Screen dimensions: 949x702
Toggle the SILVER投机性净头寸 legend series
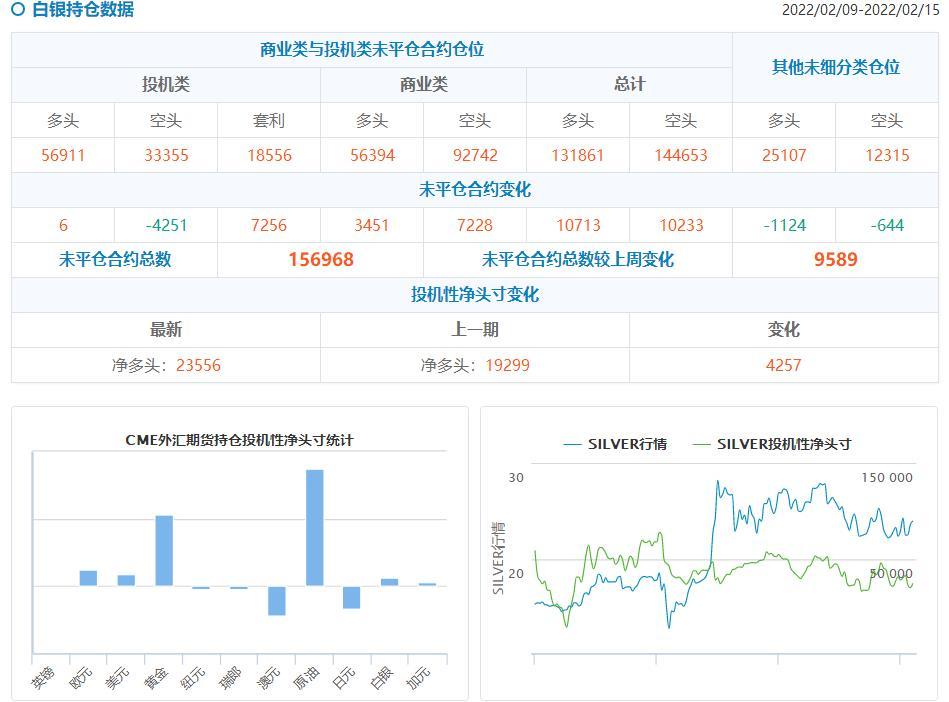coord(771,444)
